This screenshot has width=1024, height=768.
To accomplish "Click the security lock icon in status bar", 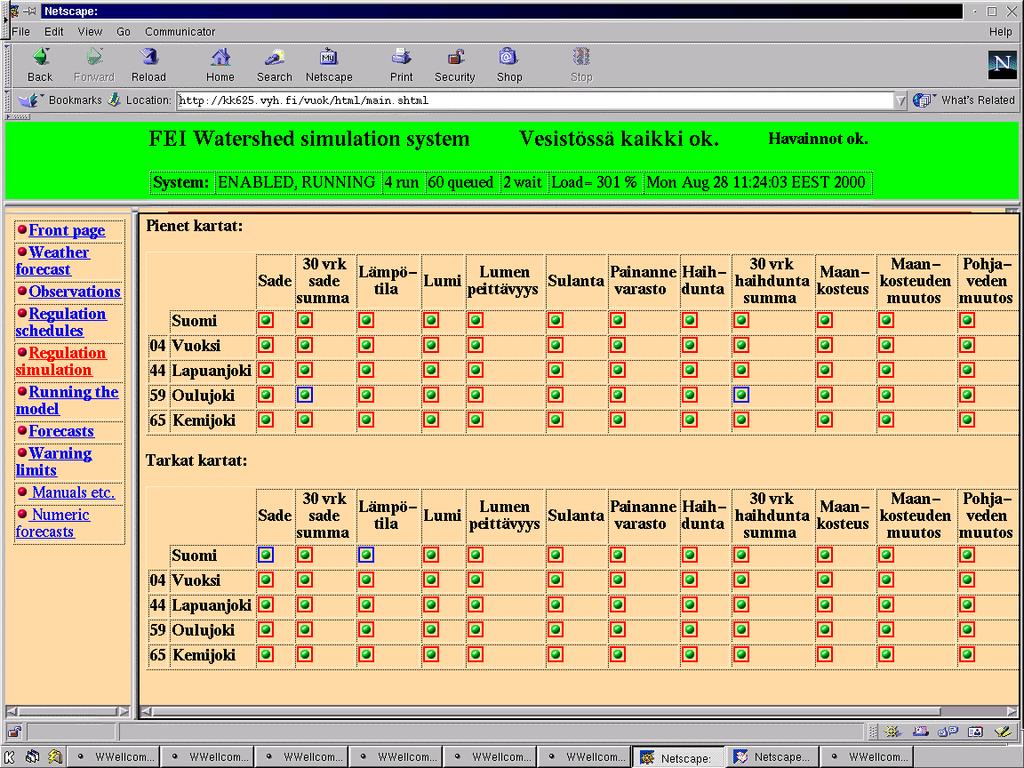I will pyautogui.click(x=14, y=731).
